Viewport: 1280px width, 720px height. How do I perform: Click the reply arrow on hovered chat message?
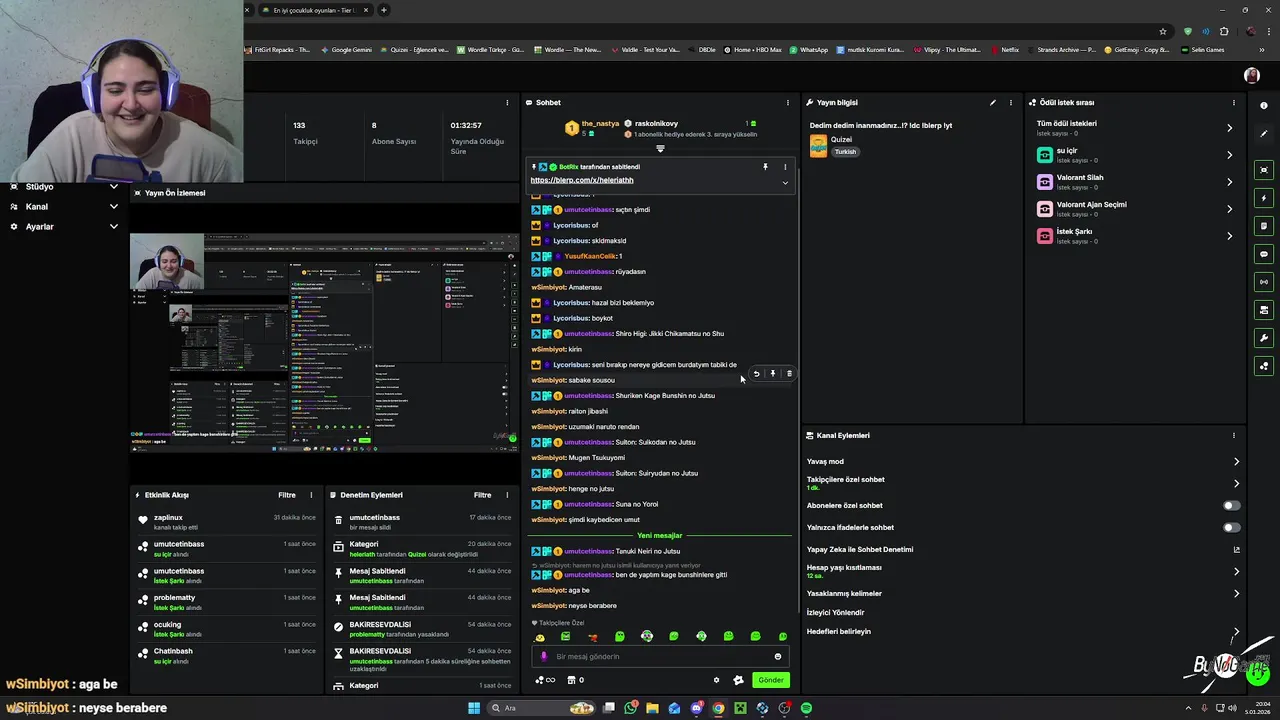tap(756, 373)
